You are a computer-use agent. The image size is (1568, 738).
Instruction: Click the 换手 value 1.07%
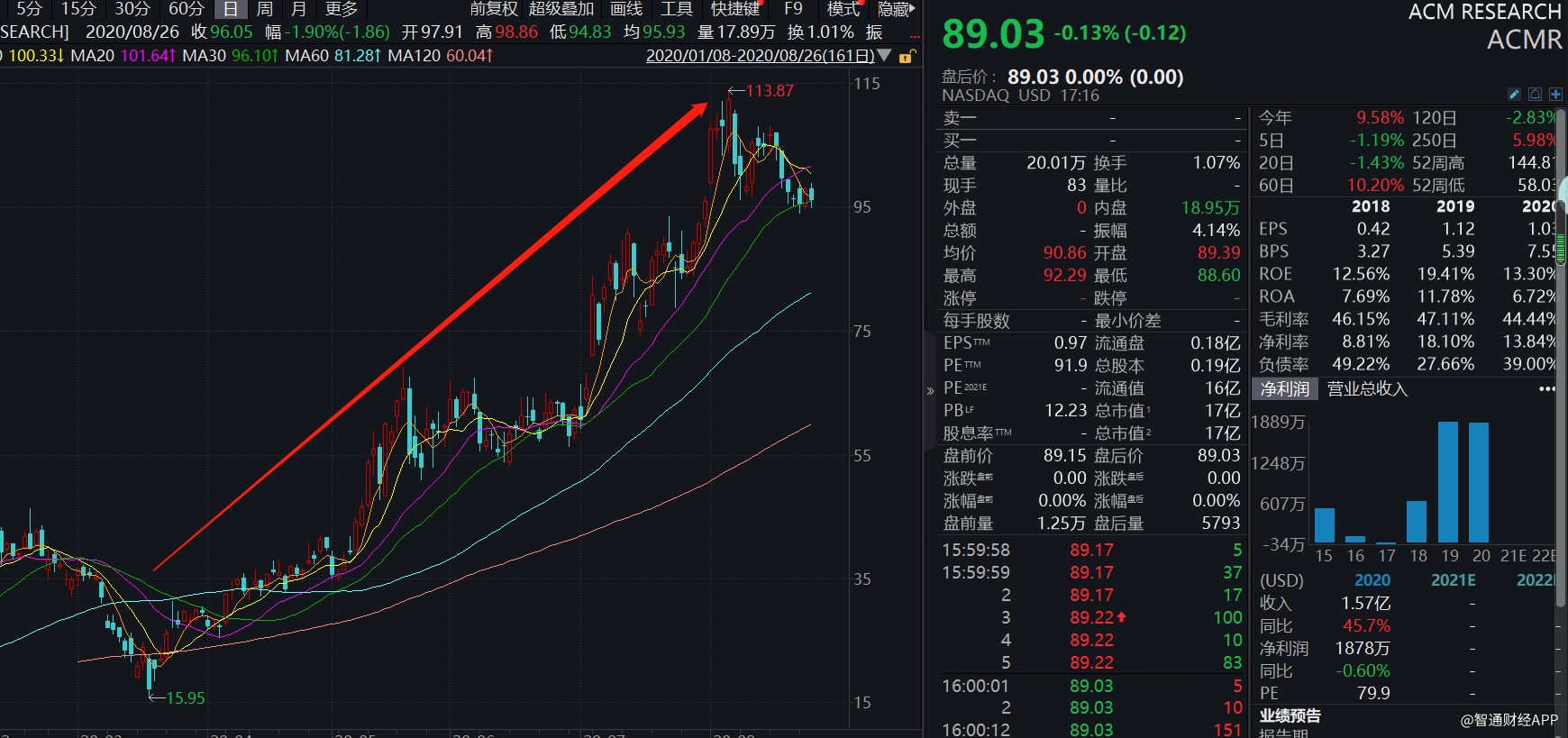(1216, 163)
